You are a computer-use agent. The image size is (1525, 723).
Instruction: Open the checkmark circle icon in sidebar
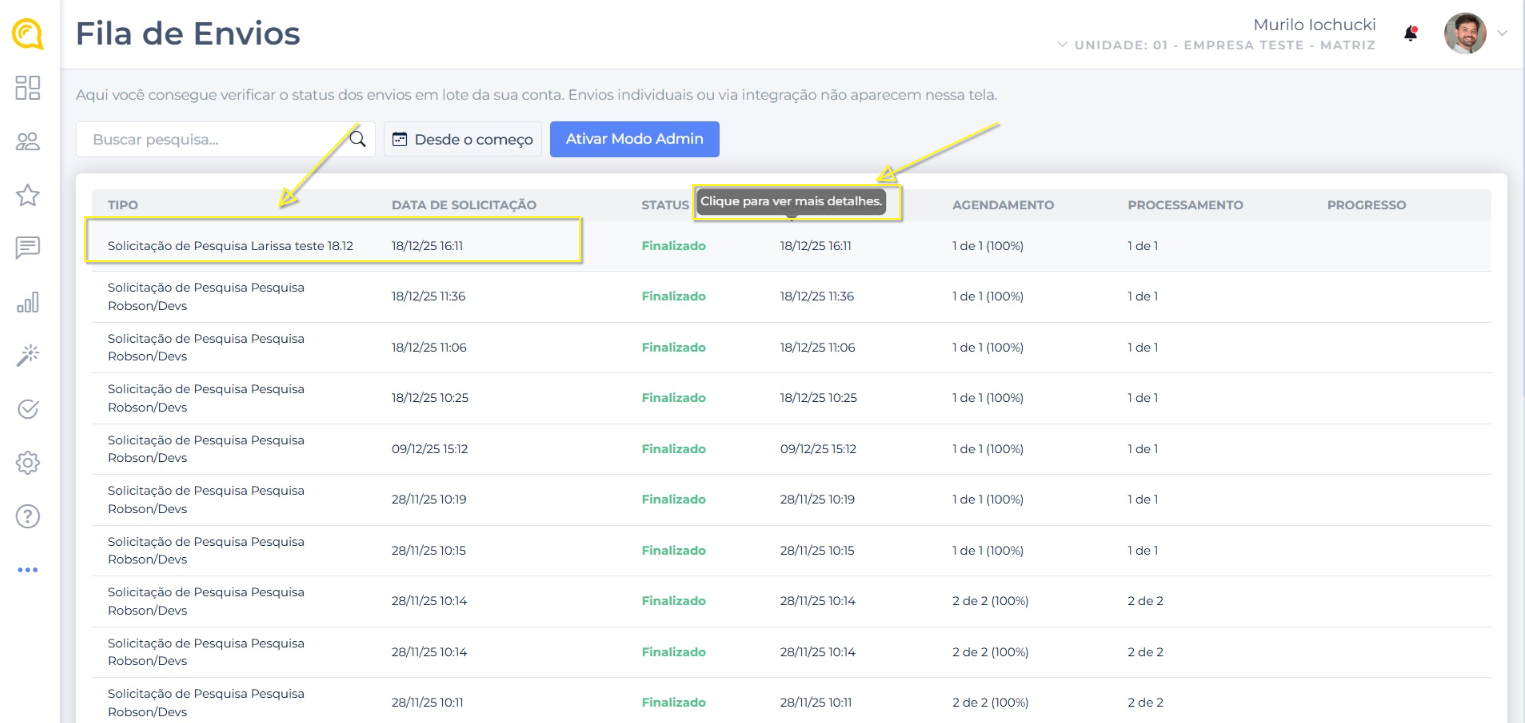pos(28,409)
